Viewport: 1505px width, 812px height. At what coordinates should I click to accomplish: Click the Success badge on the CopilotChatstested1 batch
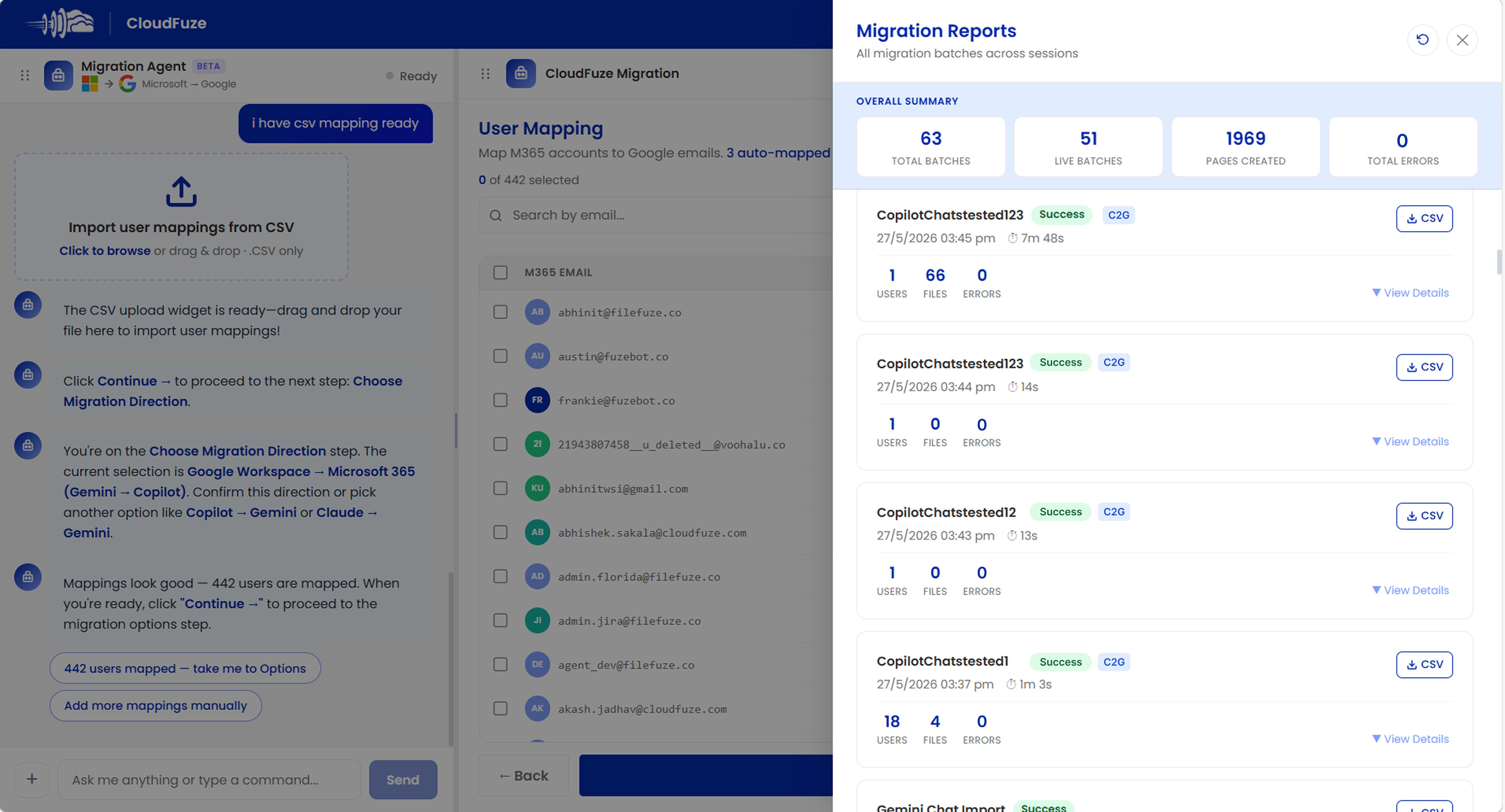(1060, 662)
